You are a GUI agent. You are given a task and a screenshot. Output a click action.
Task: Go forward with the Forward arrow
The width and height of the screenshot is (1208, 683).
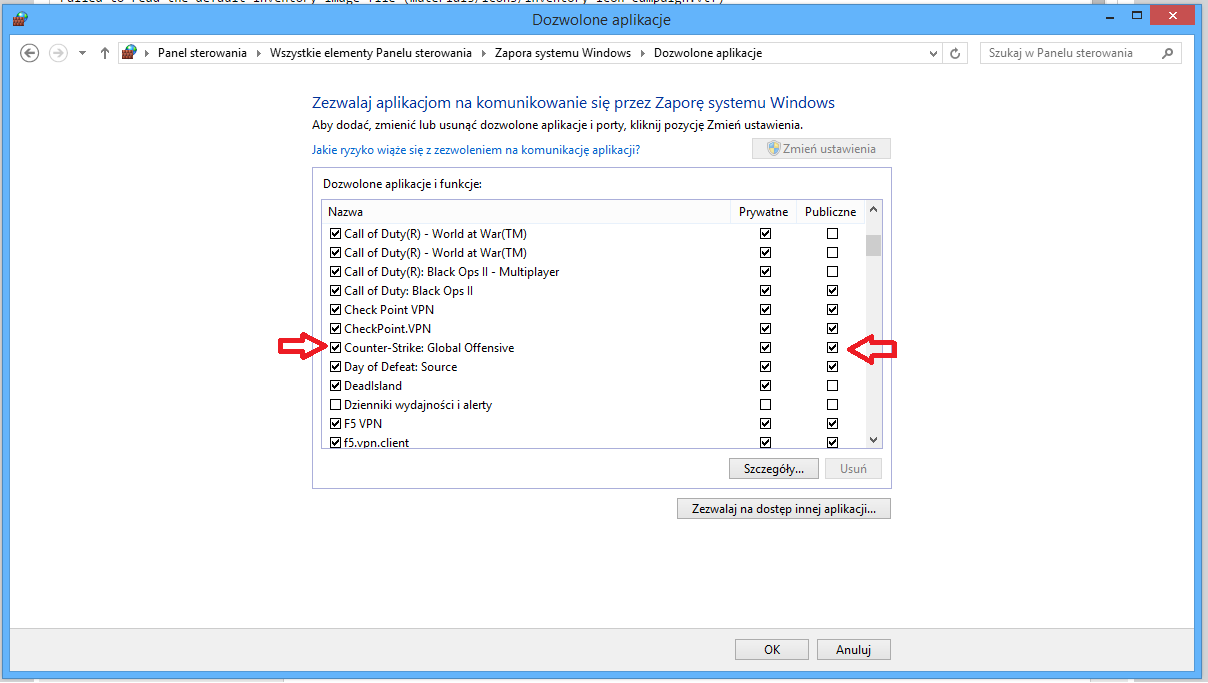58,53
